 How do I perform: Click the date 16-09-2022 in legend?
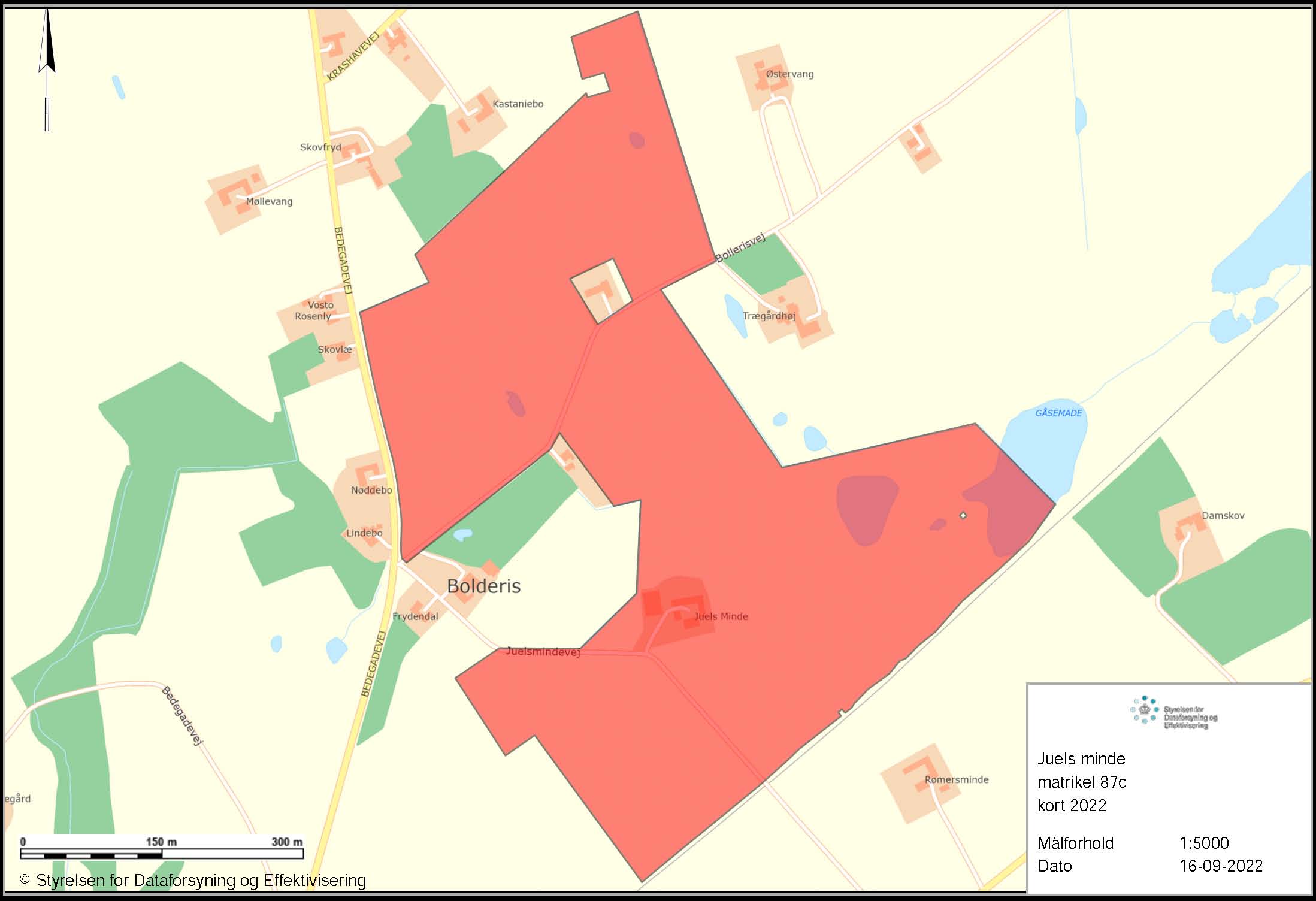(x=1221, y=866)
